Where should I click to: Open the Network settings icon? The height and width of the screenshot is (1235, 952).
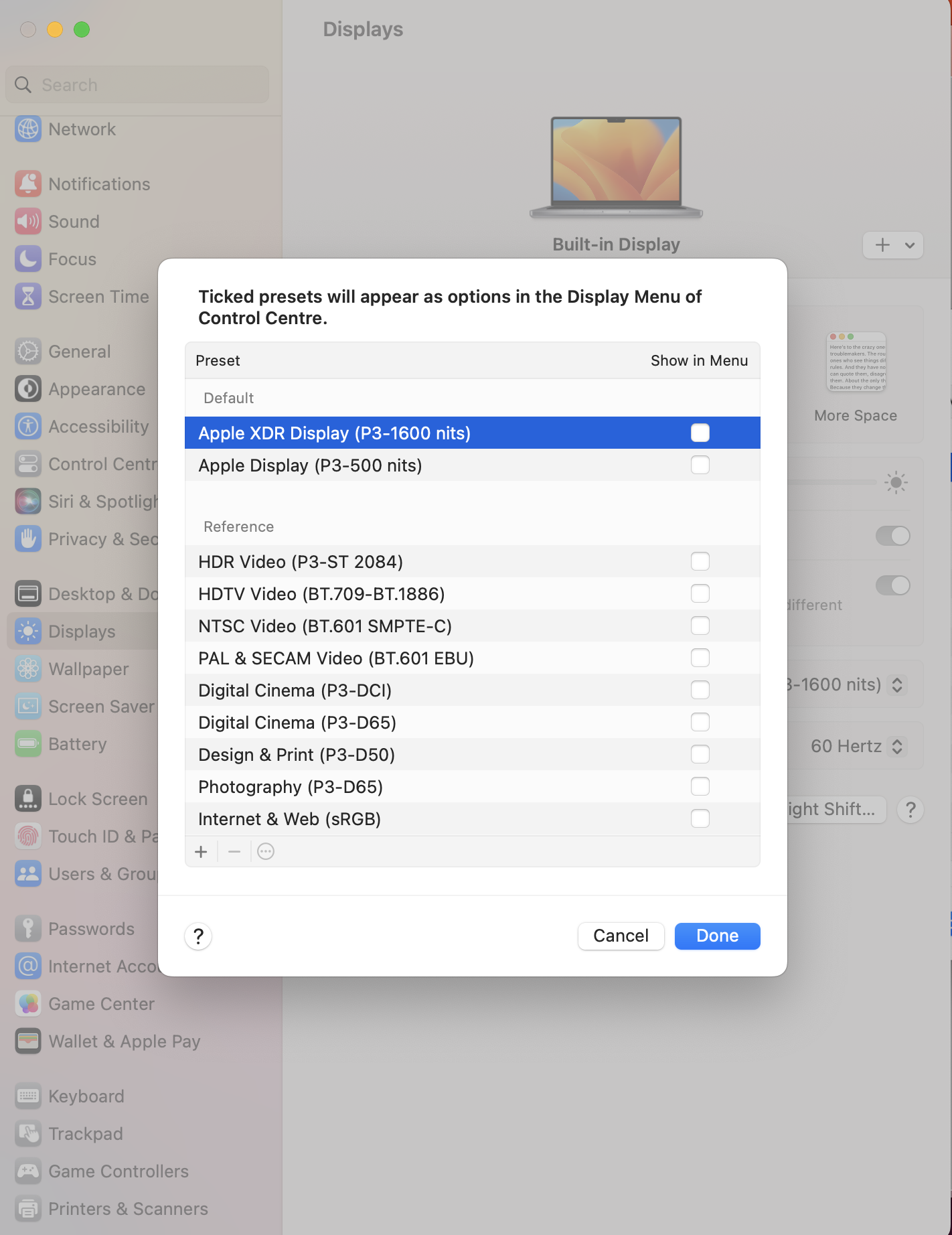tap(28, 129)
